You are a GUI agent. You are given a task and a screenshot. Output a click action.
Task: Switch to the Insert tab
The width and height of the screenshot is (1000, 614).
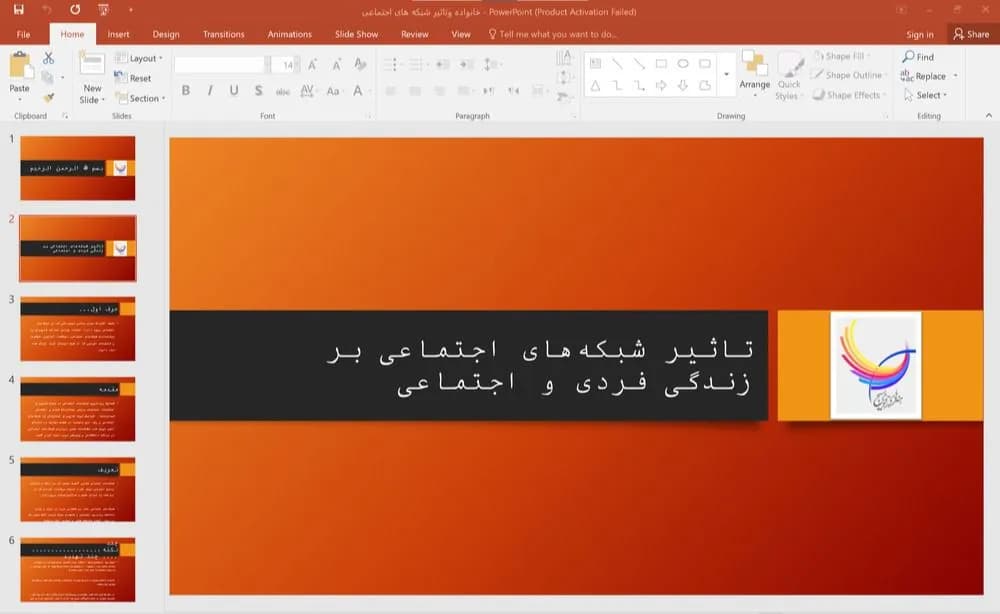tap(118, 34)
